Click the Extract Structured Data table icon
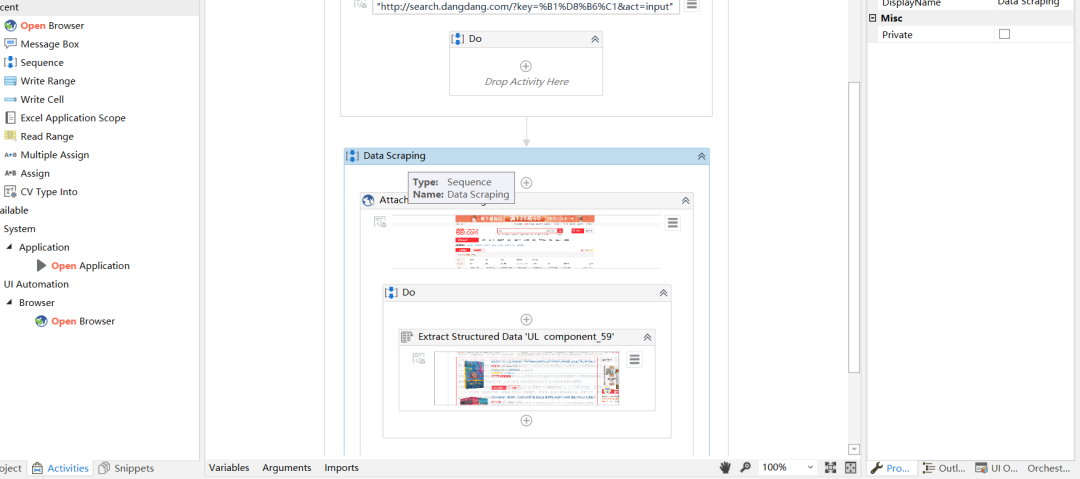Image resolution: width=1080 pixels, height=479 pixels. 407,337
